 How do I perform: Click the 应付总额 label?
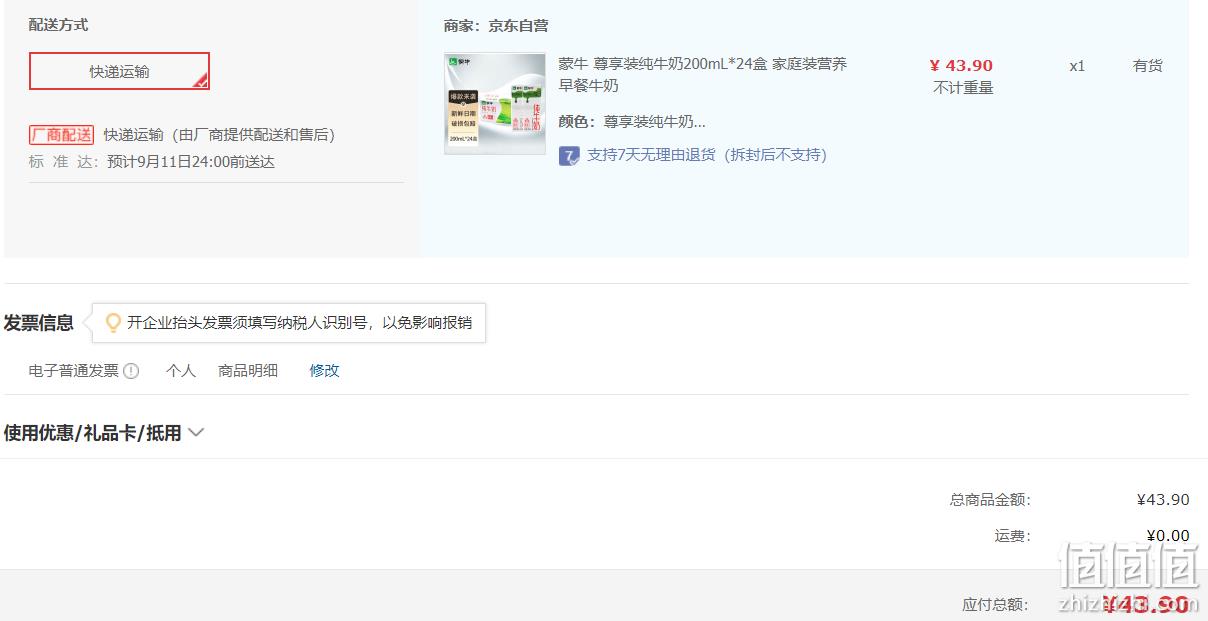(x=996, y=604)
